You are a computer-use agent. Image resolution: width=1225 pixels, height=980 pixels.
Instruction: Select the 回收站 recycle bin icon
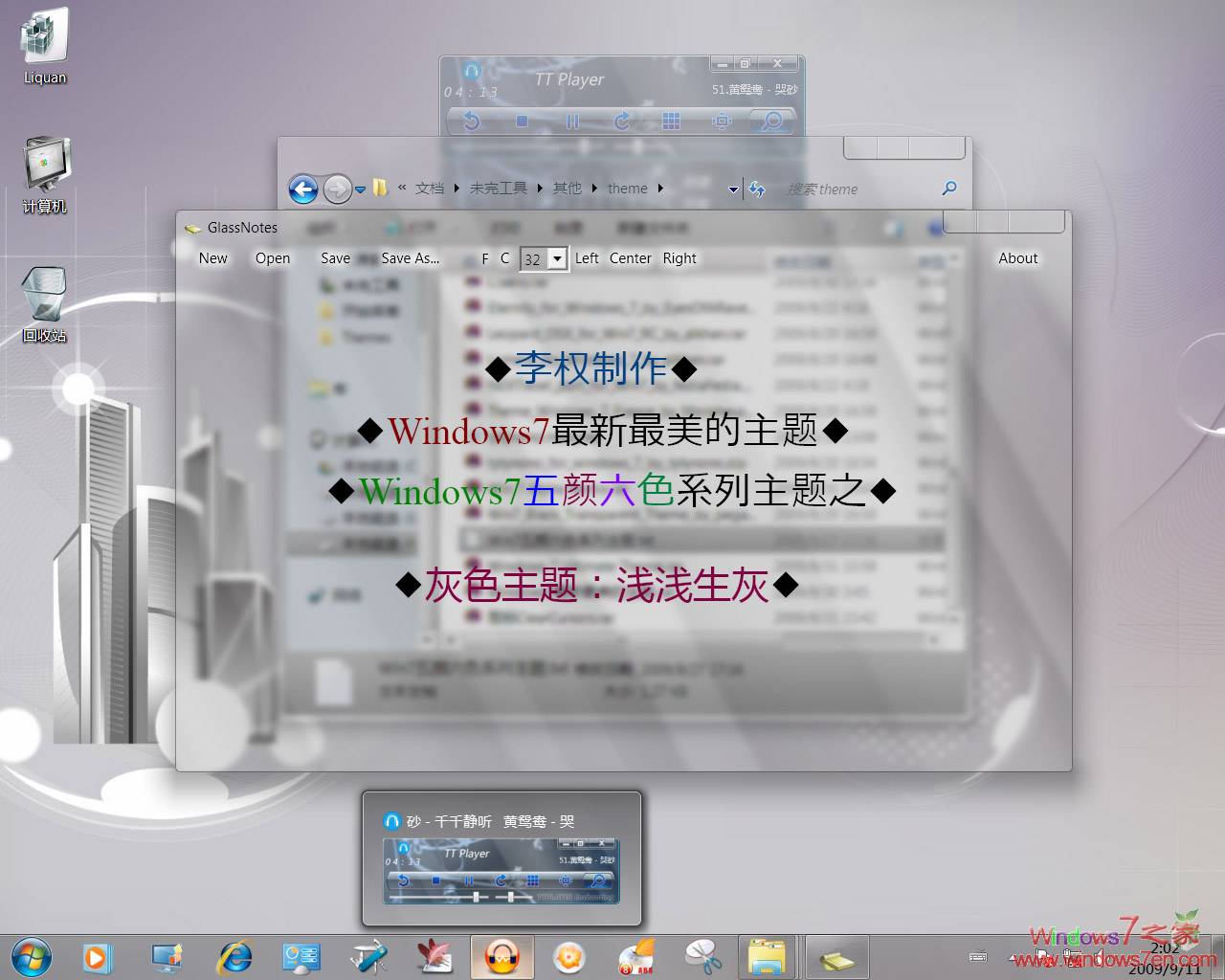45,305
